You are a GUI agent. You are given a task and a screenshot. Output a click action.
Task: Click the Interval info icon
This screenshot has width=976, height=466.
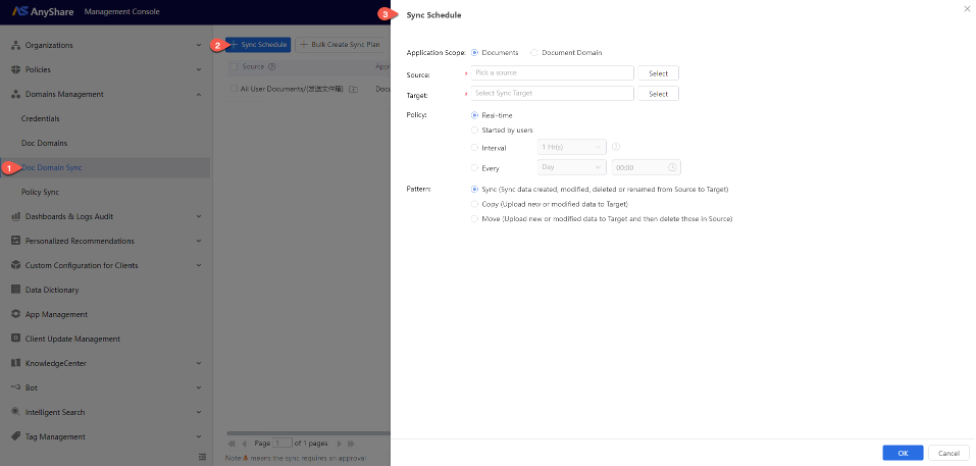[x=616, y=147]
